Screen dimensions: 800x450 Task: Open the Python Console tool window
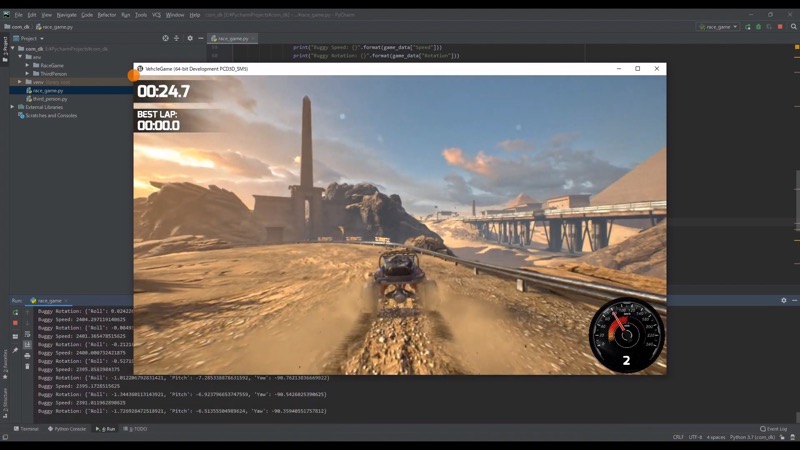(x=67, y=429)
